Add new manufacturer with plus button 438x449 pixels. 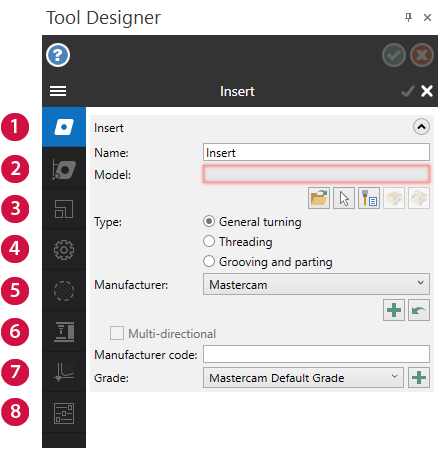pos(394,310)
